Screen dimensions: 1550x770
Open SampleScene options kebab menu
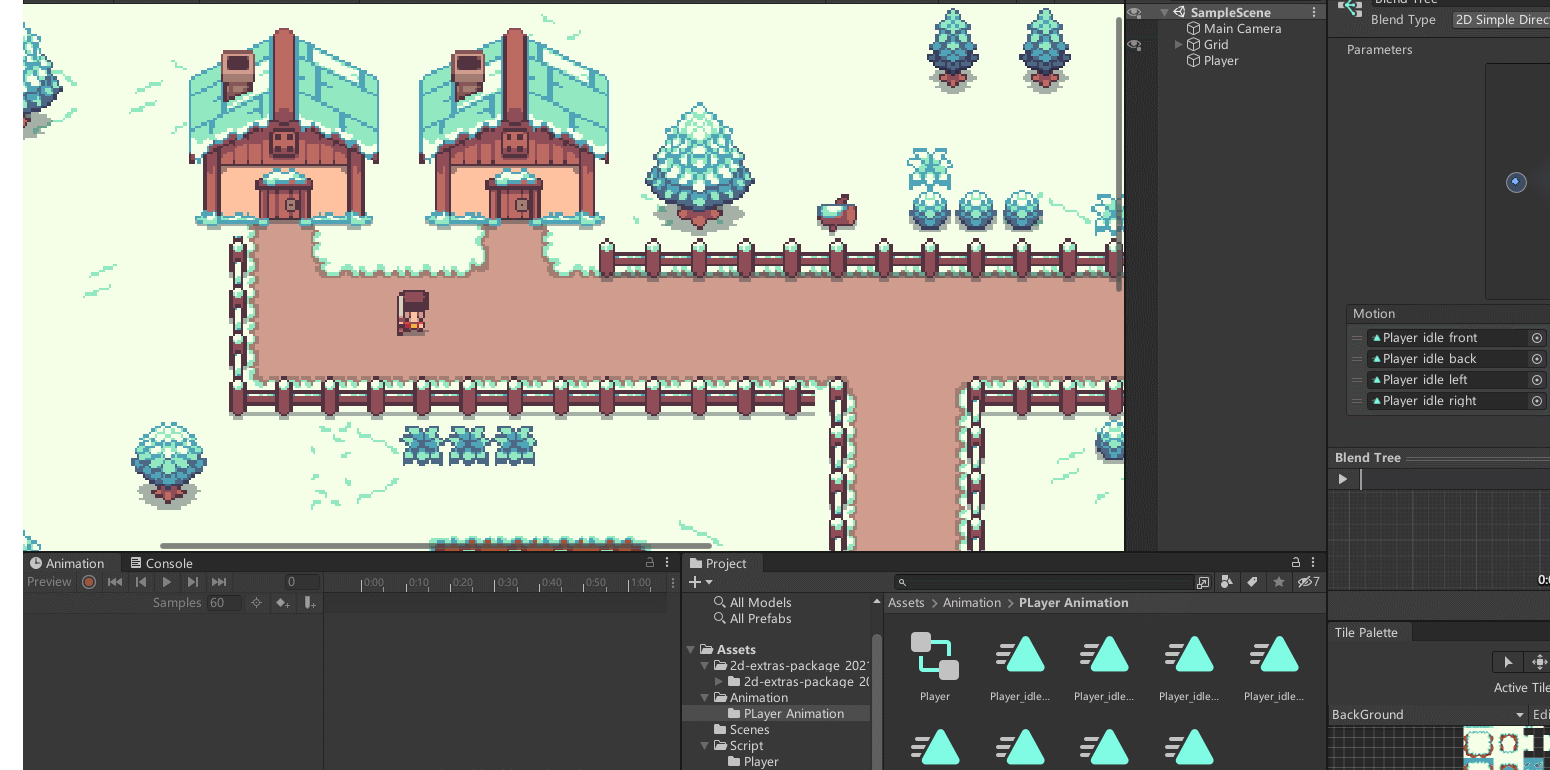coord(1314,13)
